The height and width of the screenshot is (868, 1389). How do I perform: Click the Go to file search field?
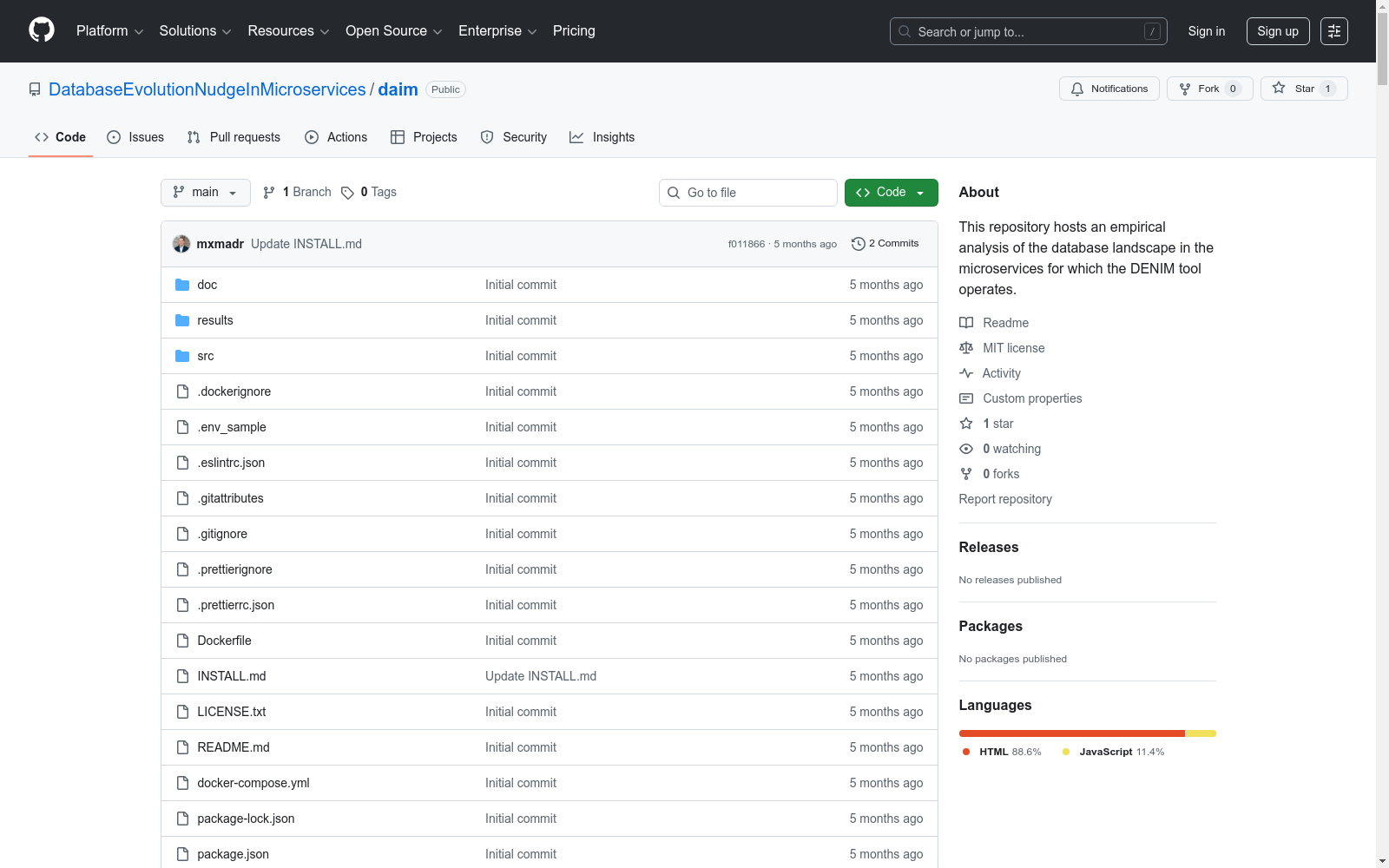[748, 193]
